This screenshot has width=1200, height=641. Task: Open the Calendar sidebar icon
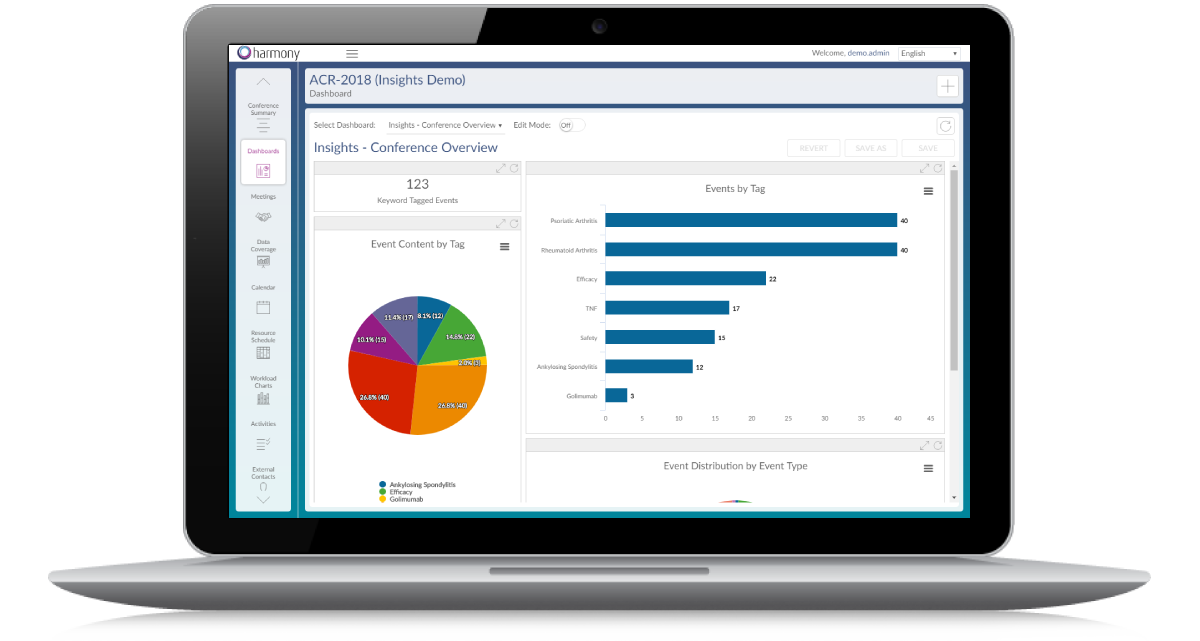[x=263, y=307]
